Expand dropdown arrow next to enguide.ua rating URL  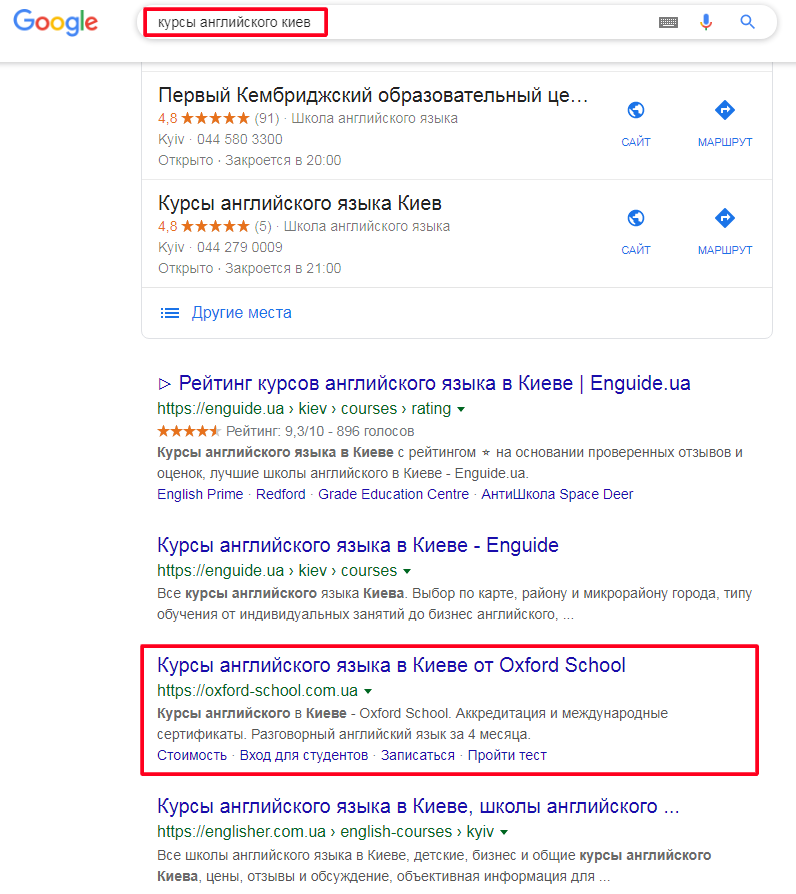tap(461, 409)
